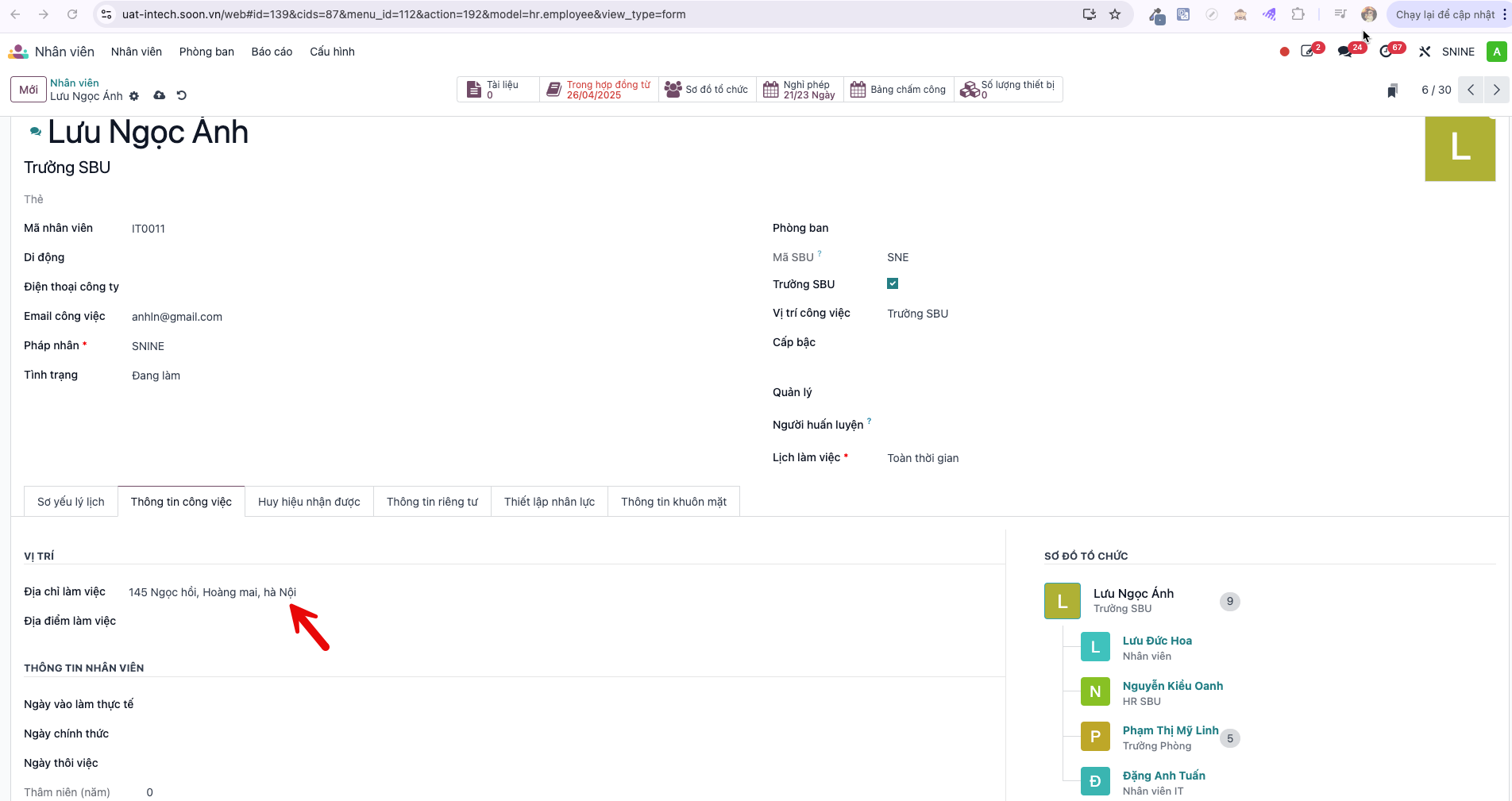
Task: Open Trong hợp đồng từ 26/04/2025 button
Action: 600,90
